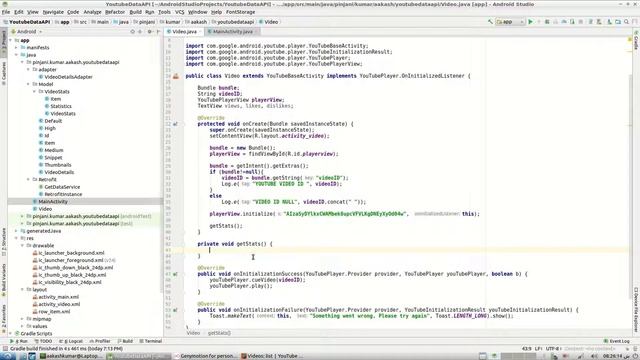Viewport: 640px width, 360px height.
Task: Switch to the MainActivity.java editor tab
Action: coord(232,31)
